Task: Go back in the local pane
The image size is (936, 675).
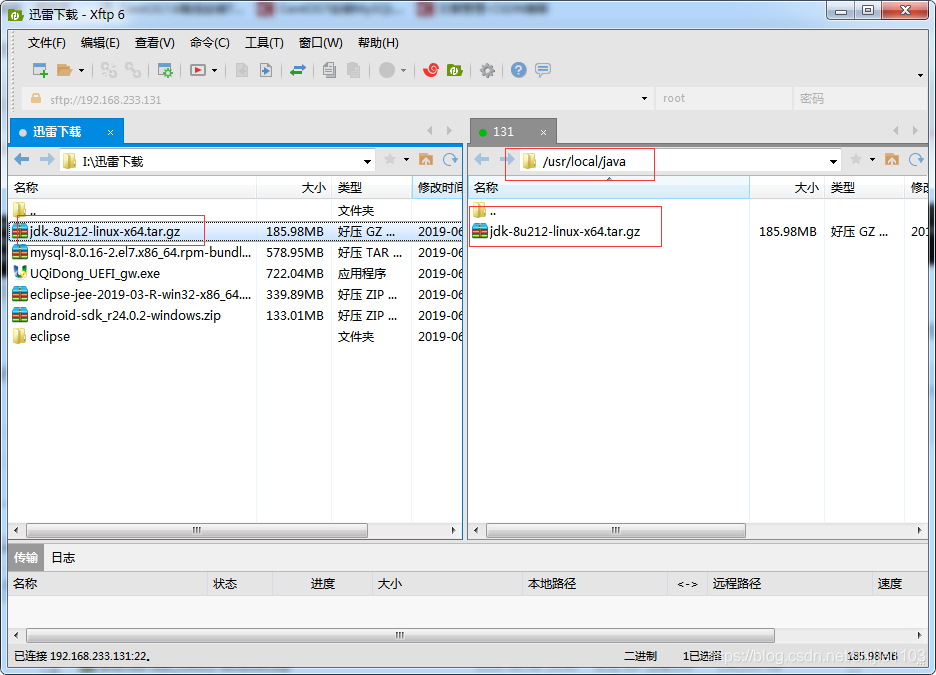Action: [22, 159]
